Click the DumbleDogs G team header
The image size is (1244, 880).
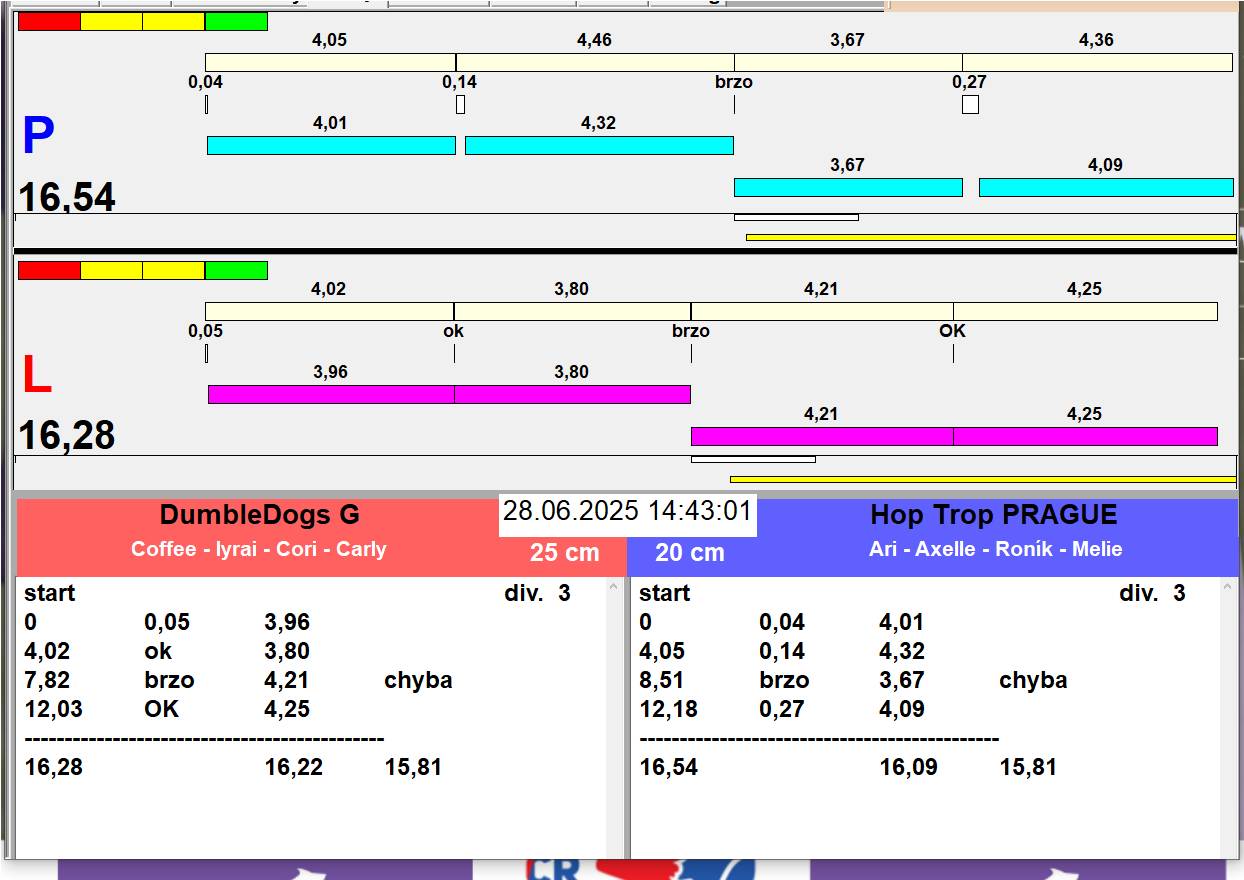[259, 515]
